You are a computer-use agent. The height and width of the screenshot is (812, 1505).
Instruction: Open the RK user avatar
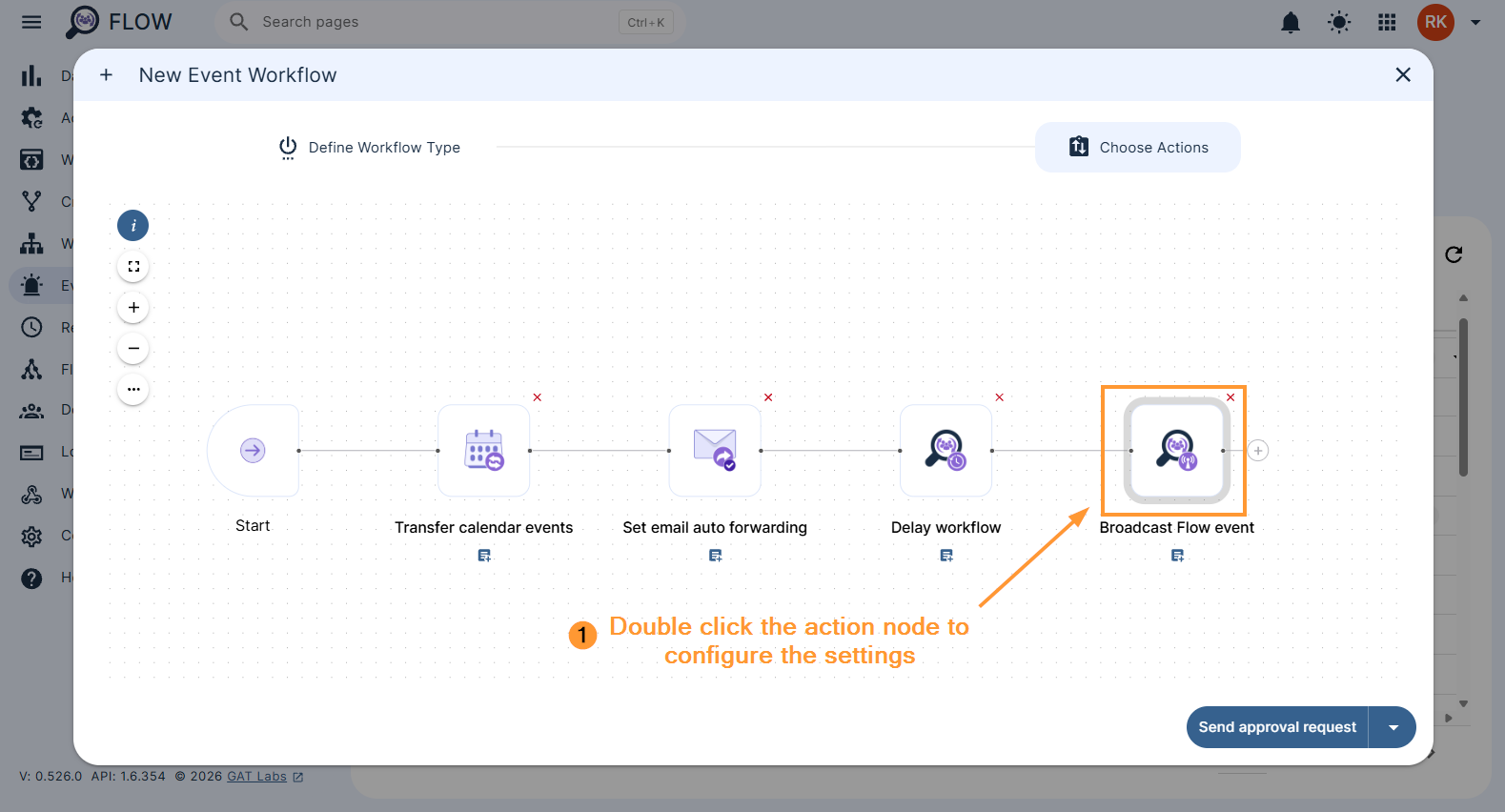1435,22
